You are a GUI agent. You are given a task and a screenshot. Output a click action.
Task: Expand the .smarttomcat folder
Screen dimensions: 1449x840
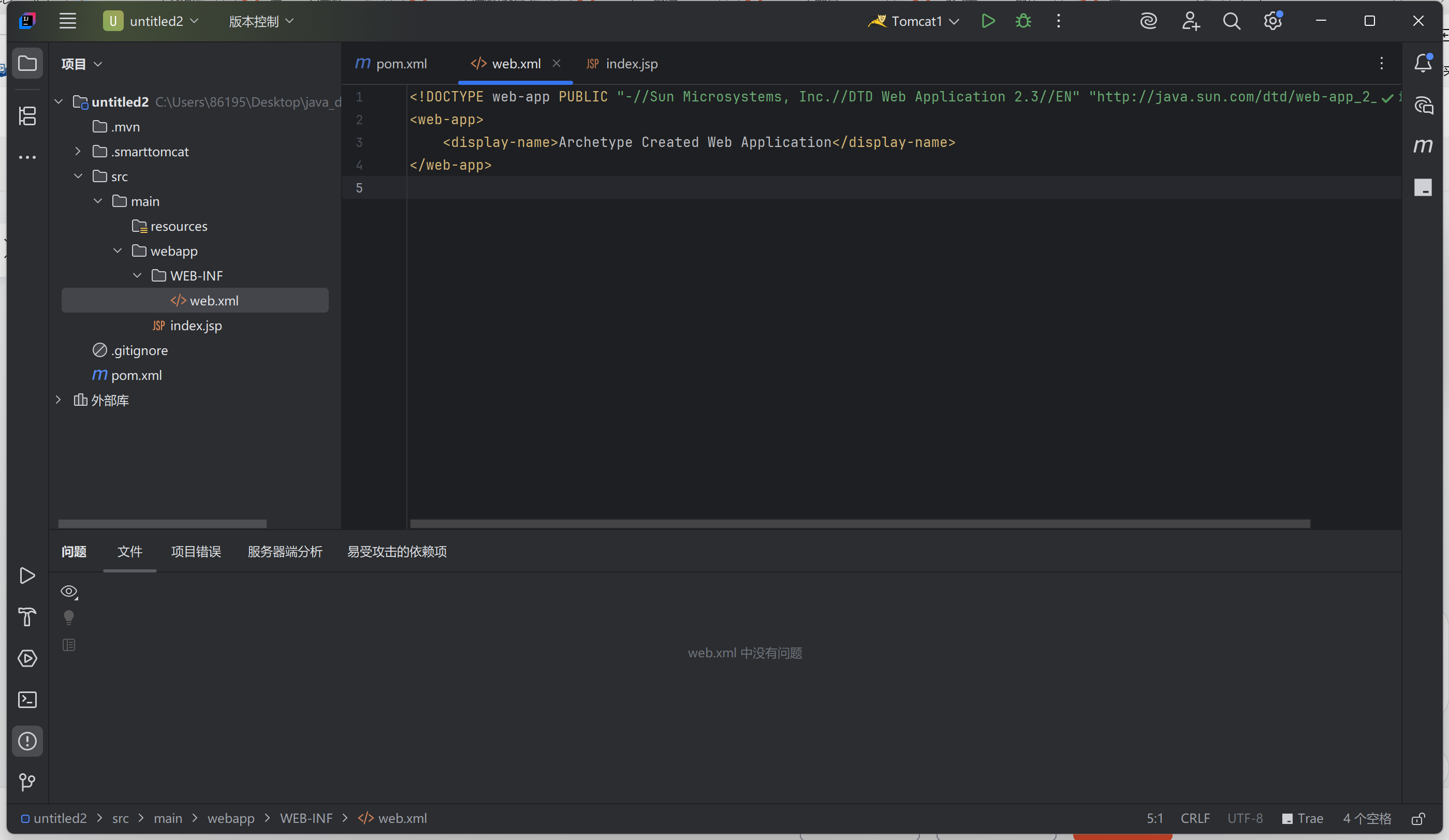tap(78, 151)
